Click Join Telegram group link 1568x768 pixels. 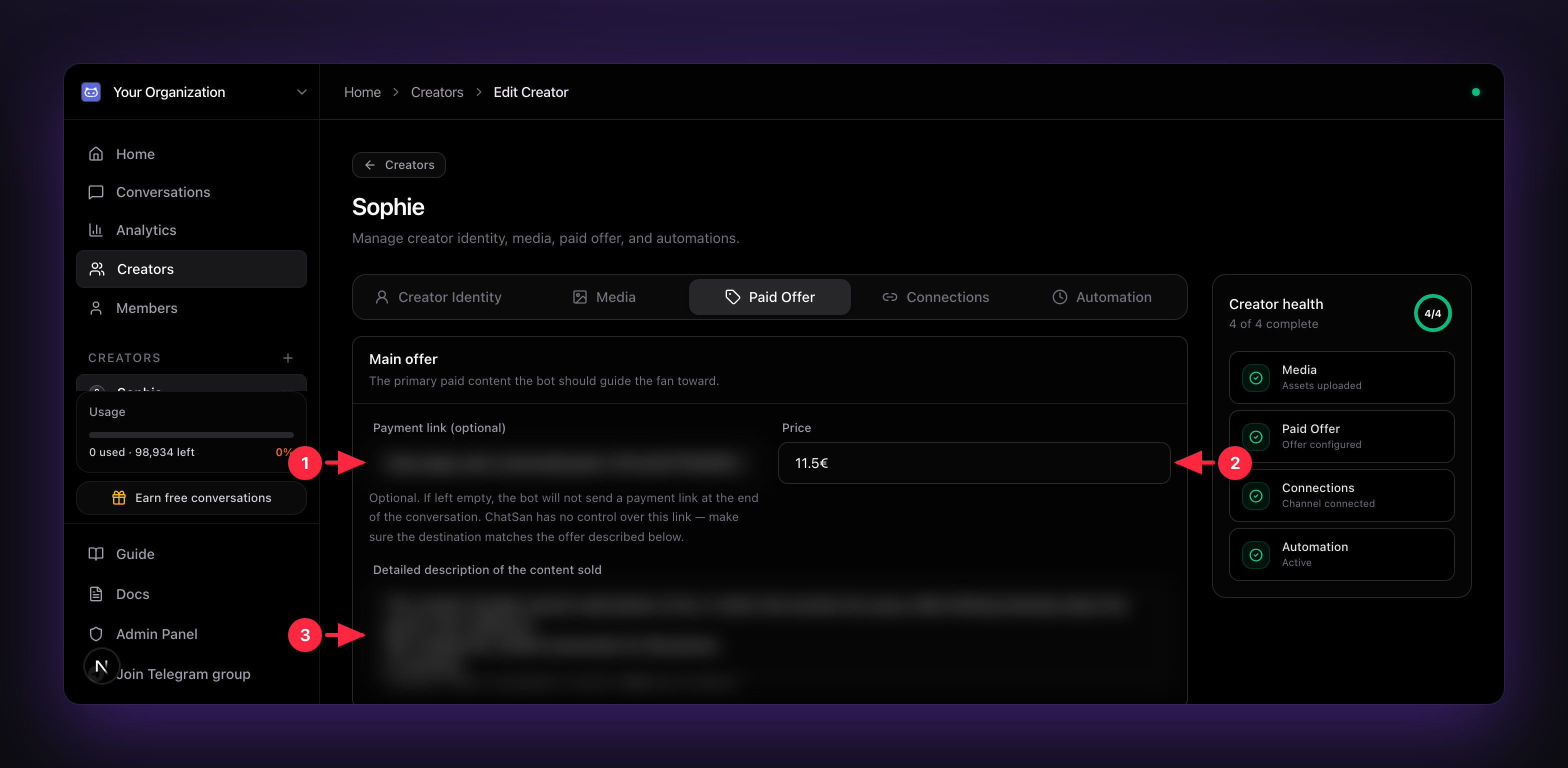point(183,674)
